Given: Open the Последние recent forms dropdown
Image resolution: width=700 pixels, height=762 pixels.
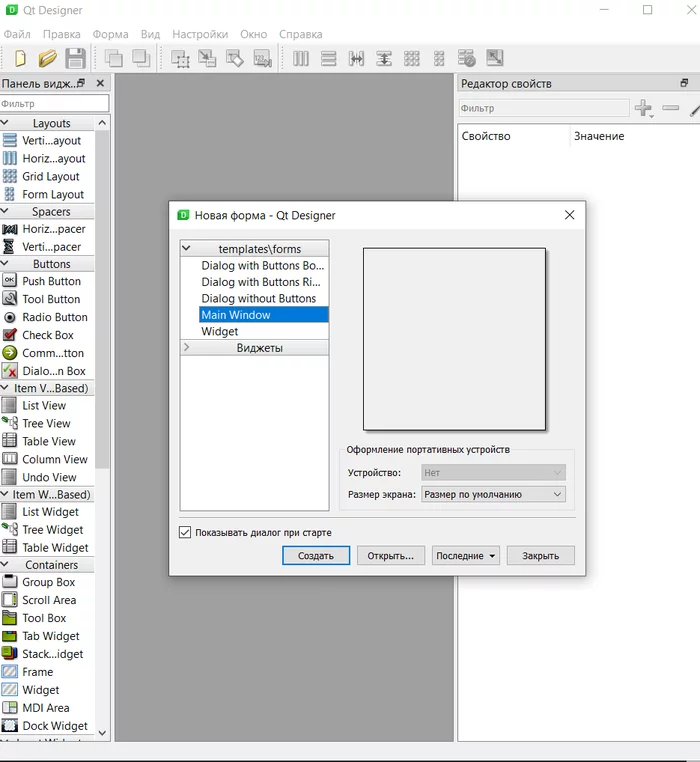Looking at the screenshot, I should [465, 555].
